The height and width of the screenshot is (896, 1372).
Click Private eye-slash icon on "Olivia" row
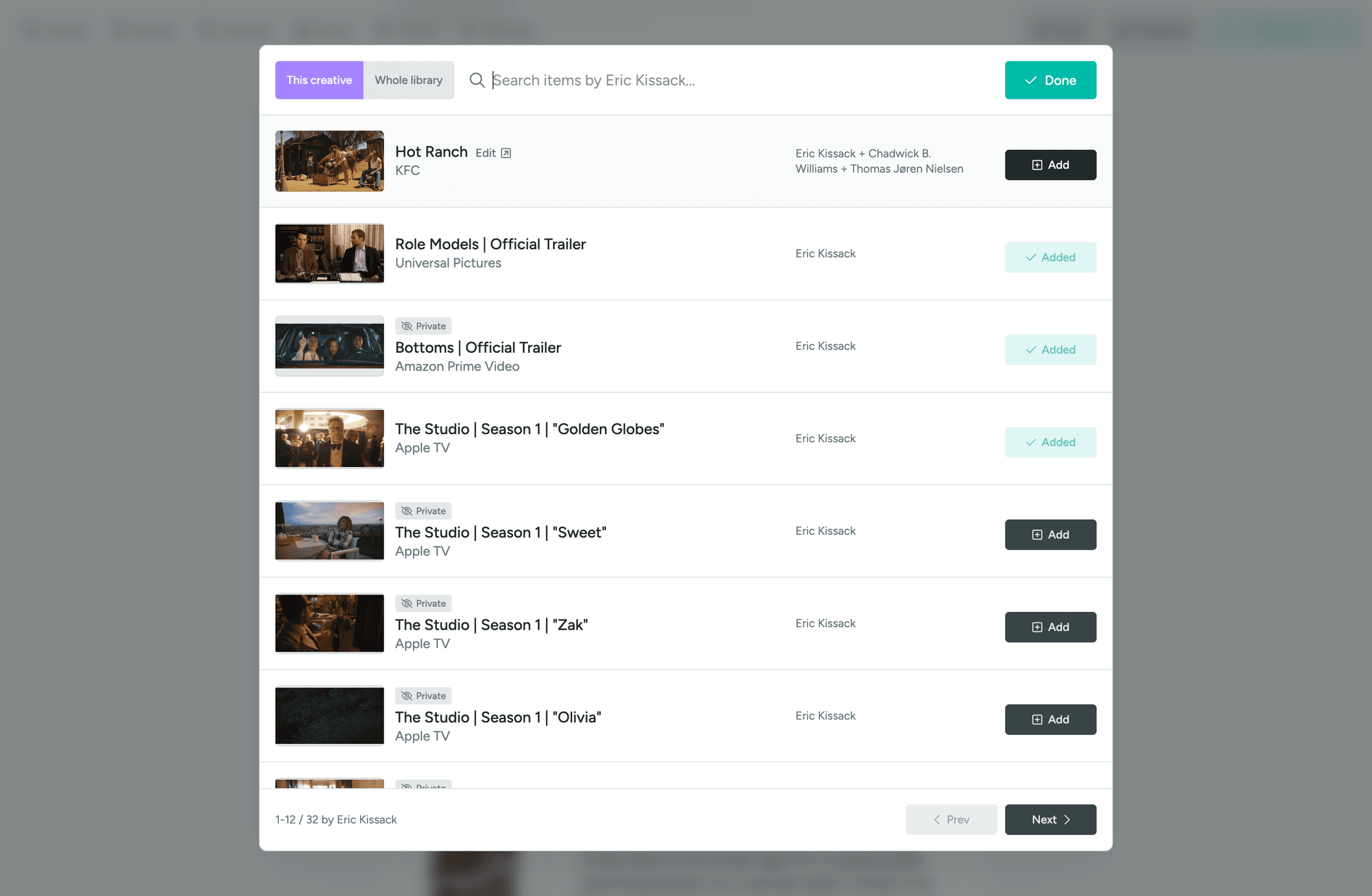coord(406,696)
